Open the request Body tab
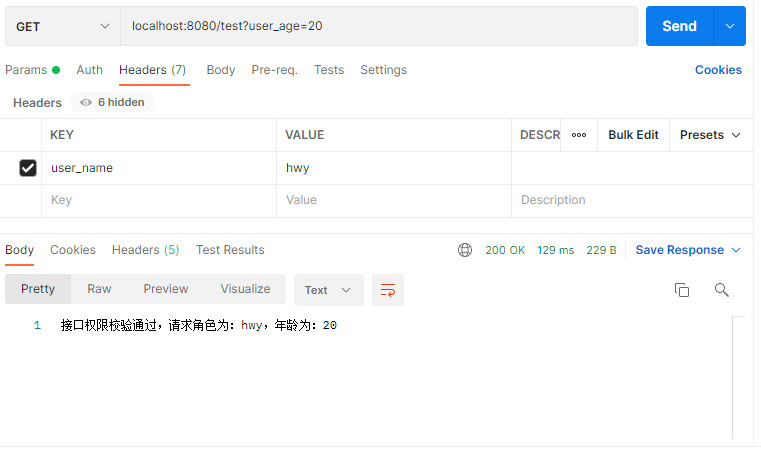Screen dimensions: 761x452 pos(221,70)
